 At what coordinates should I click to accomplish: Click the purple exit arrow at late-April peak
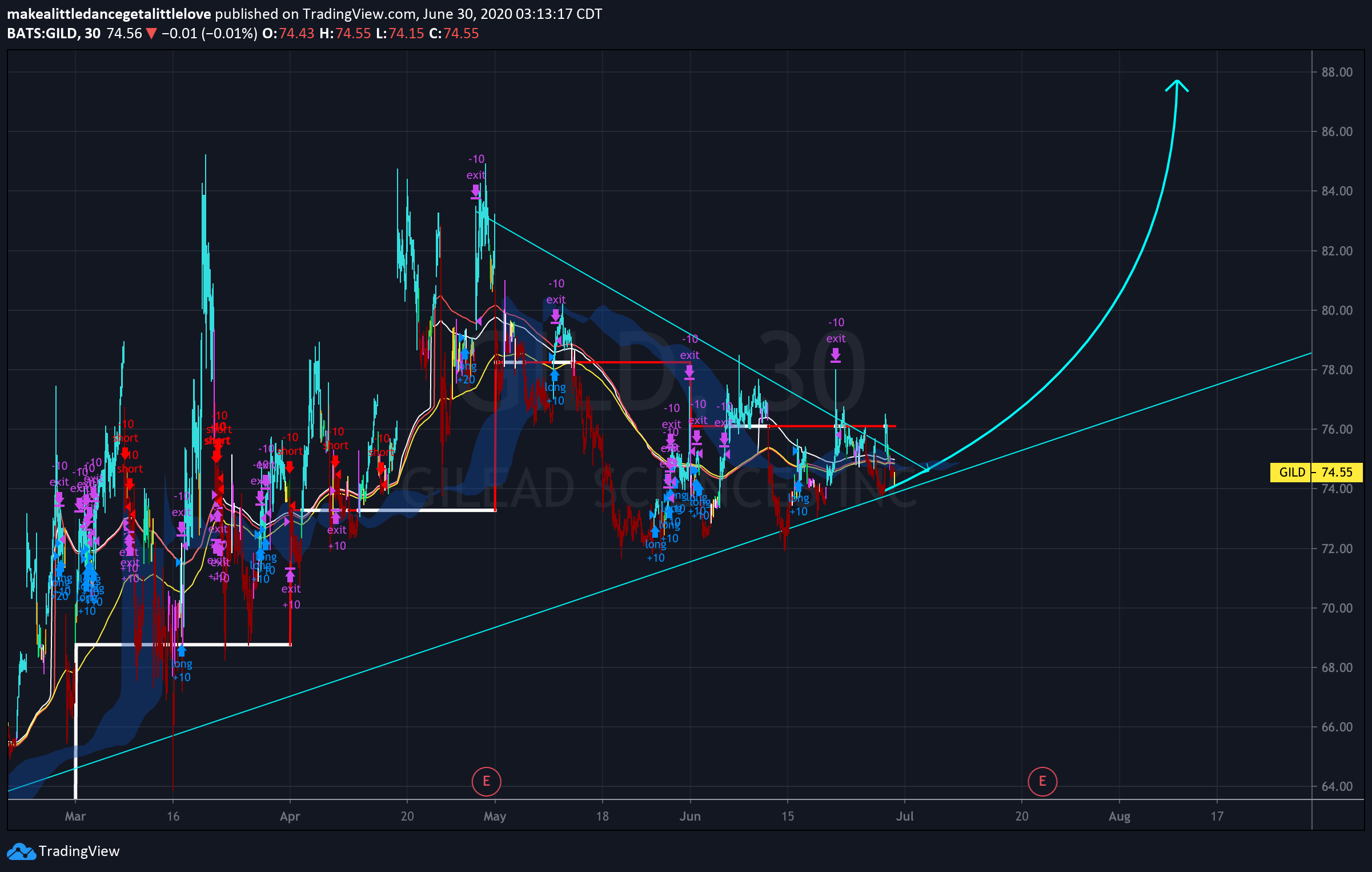coord(475,192)
